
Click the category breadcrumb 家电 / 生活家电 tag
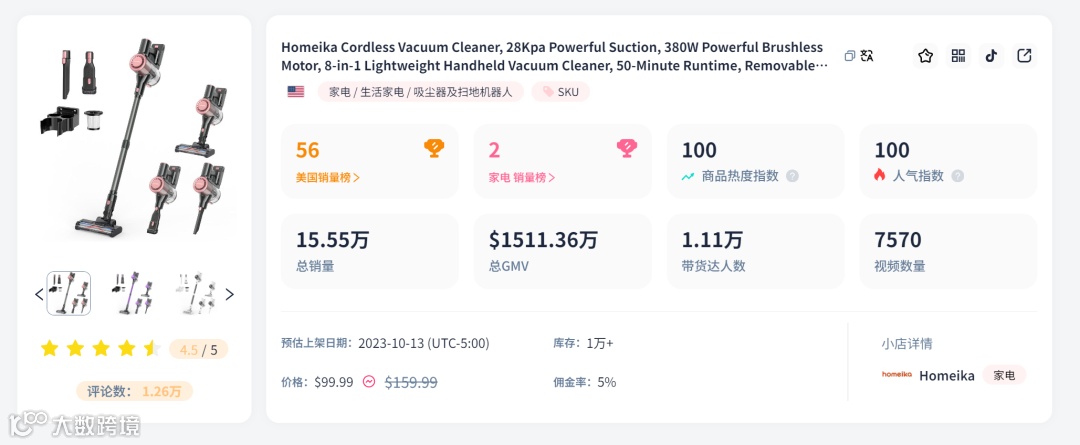420,92
